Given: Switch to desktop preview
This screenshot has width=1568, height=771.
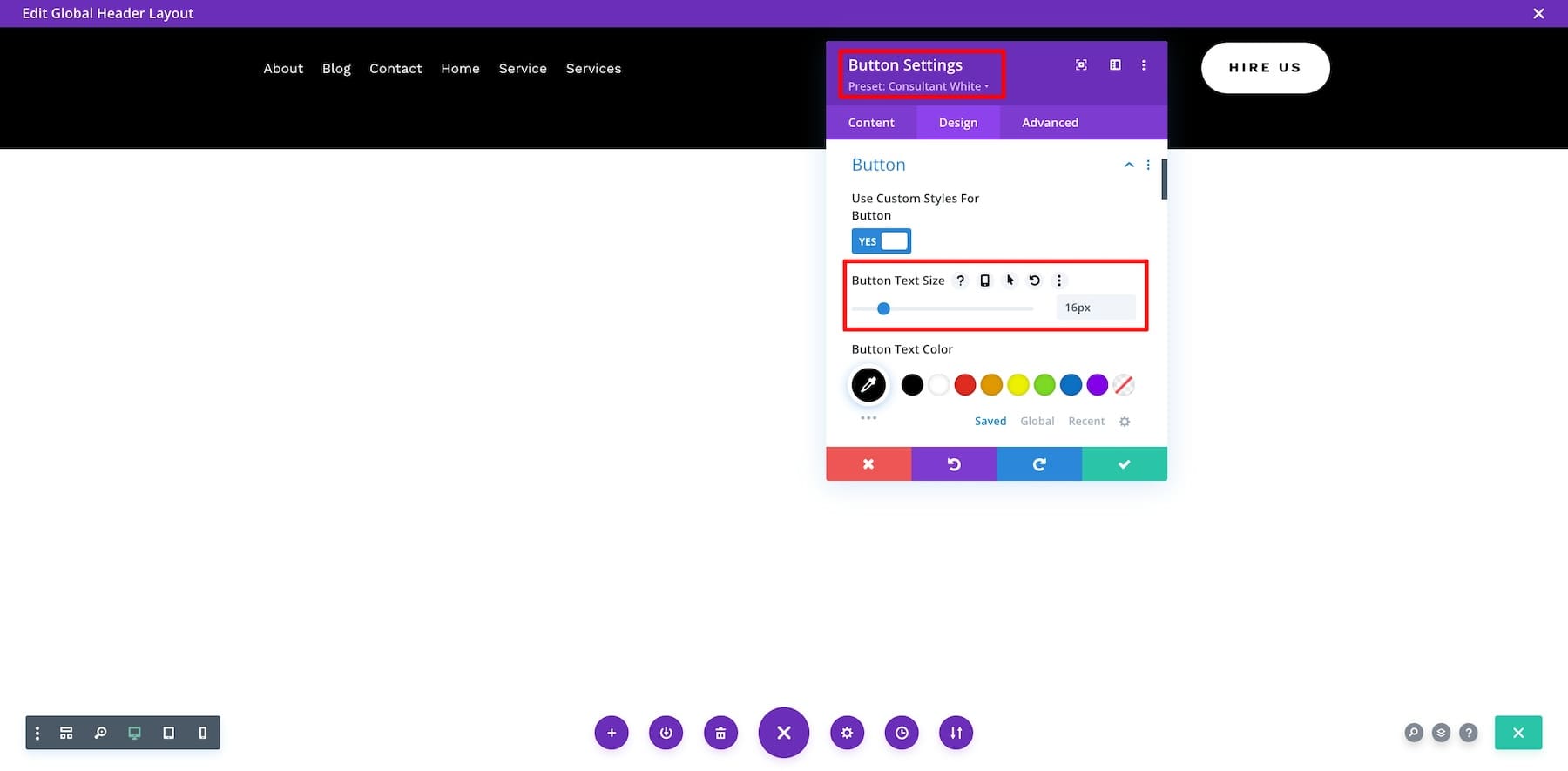Looking at the screenshot, I should tap(134, 734).
